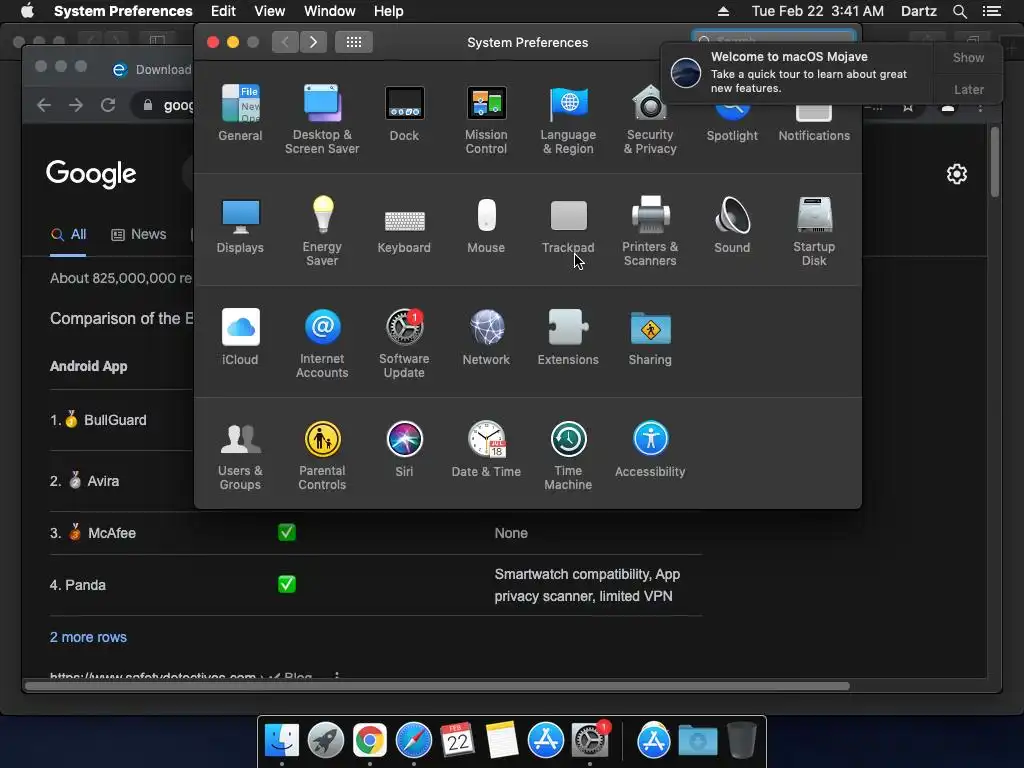The image size is (1024, 768).
Task: Open Security & Privacy preferences
Action: pyautogui.click(x=650, y=119)
